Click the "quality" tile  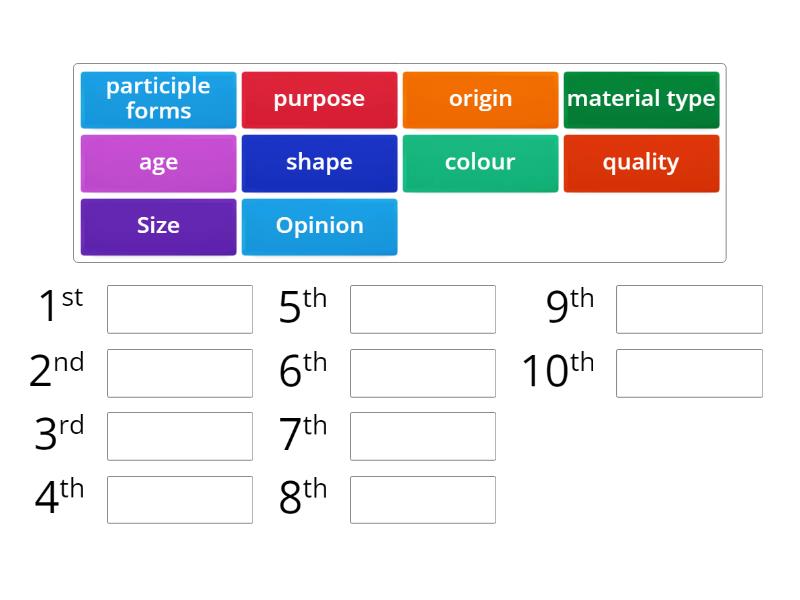coord(641,163)
